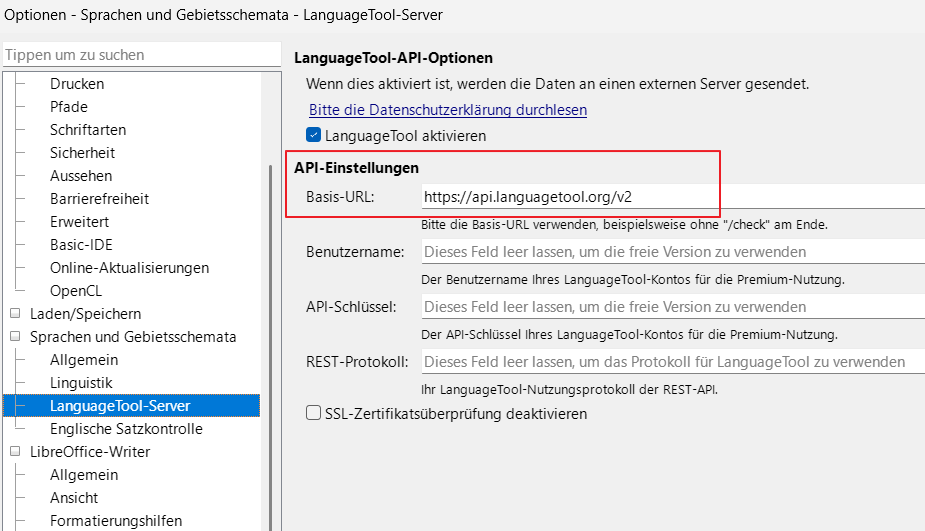Select the LanguageTool-Server tree entry
The width and height of the screenshot is (925, 531).
[120, 406]
